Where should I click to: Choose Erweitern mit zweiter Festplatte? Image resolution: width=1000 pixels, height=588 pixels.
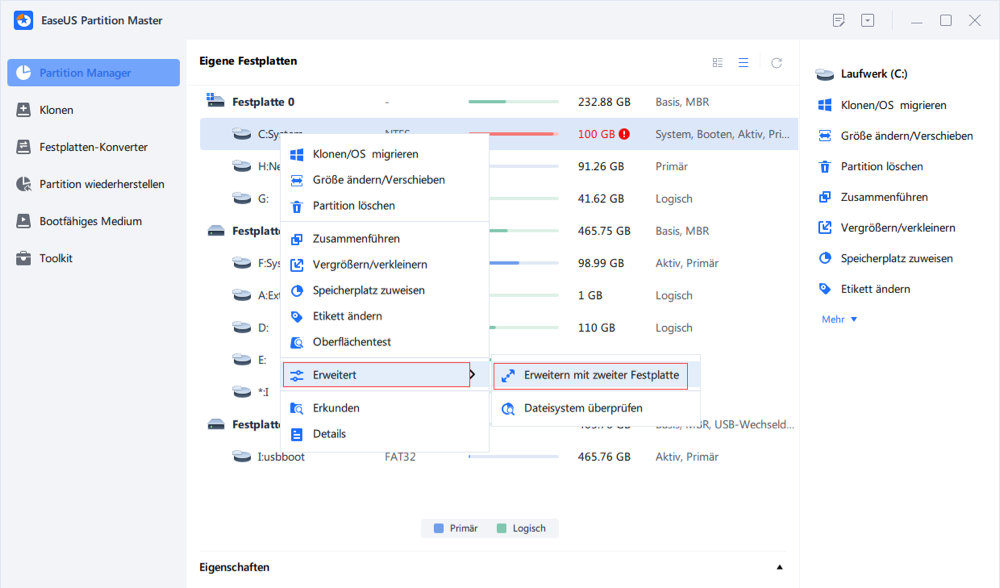pyautogui.click(x=591, y=375)
